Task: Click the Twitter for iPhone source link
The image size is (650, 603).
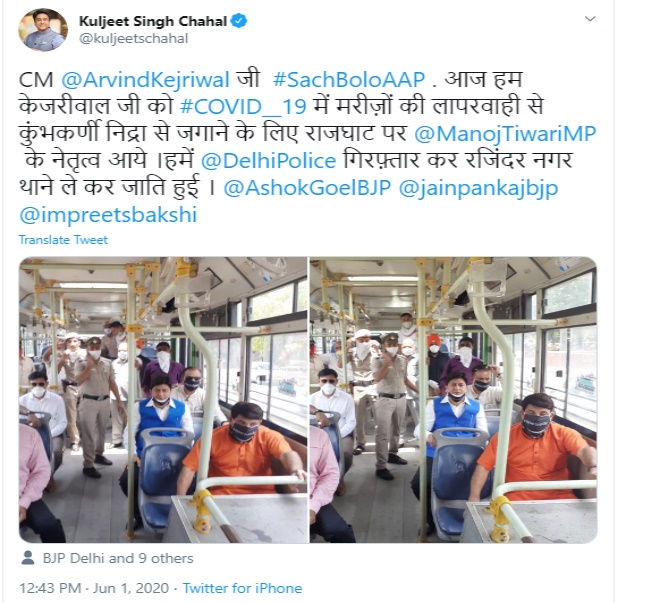Action: pos(242,588)
